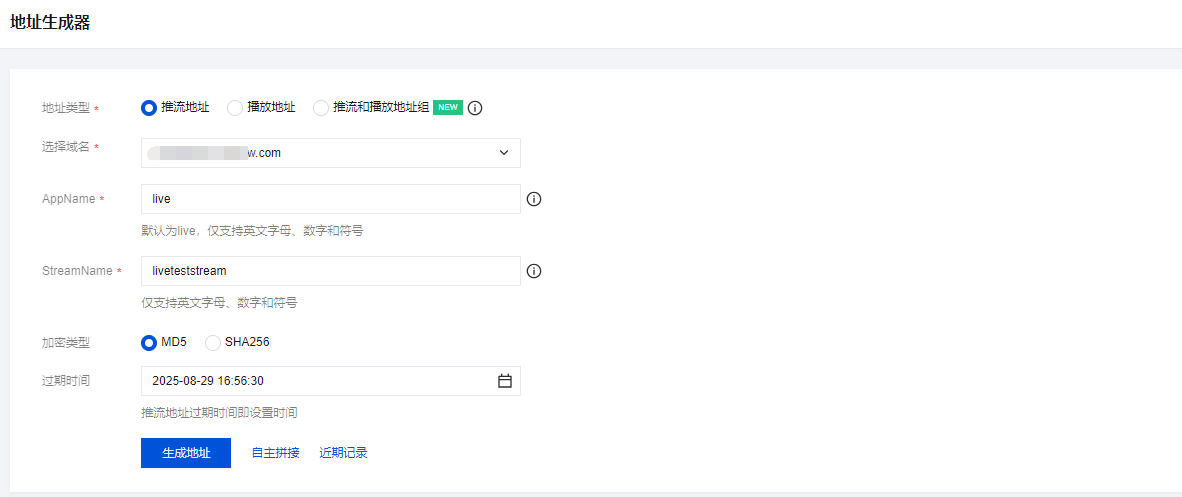
Task: Choose the 推流和播放地址组 radio option
Action: tap(321, 108)
